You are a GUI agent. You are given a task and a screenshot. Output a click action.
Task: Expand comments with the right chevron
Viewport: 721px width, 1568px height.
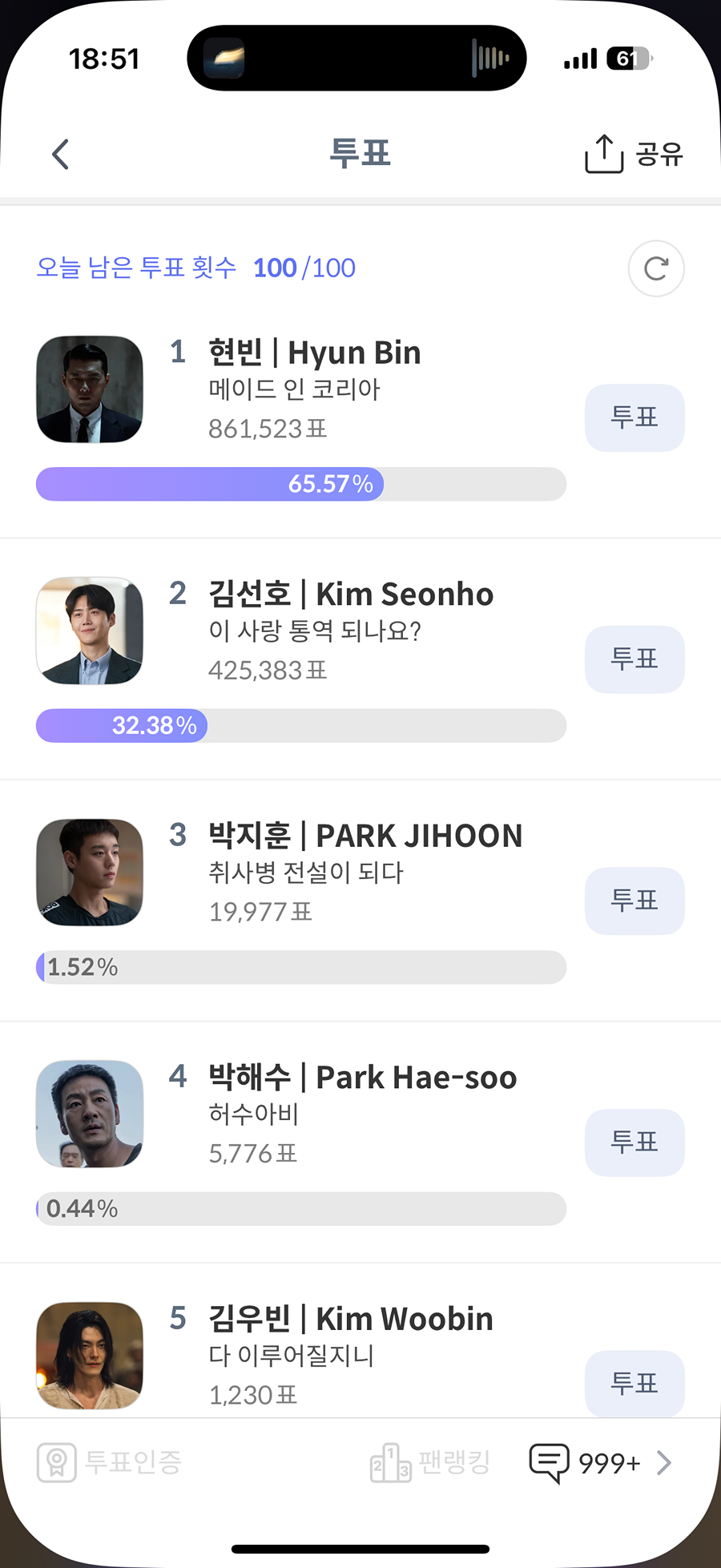click(663, 1463)
